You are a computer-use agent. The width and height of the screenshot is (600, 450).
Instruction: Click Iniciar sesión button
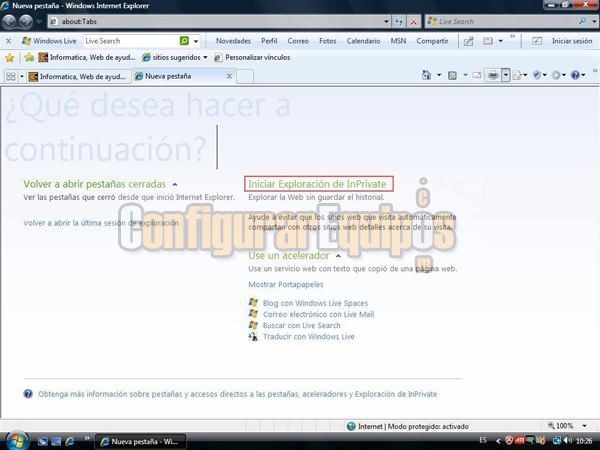572,41
